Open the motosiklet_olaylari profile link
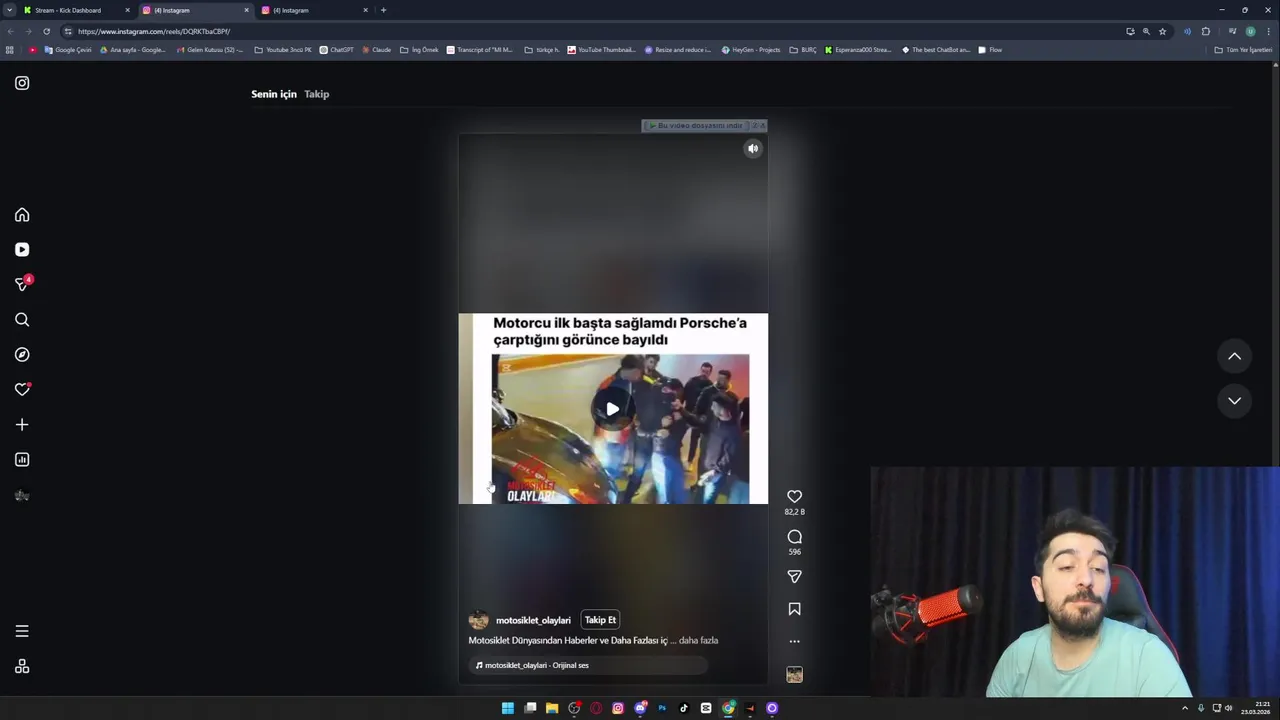The image size is (1280, 720). click(x=533, y=621)
